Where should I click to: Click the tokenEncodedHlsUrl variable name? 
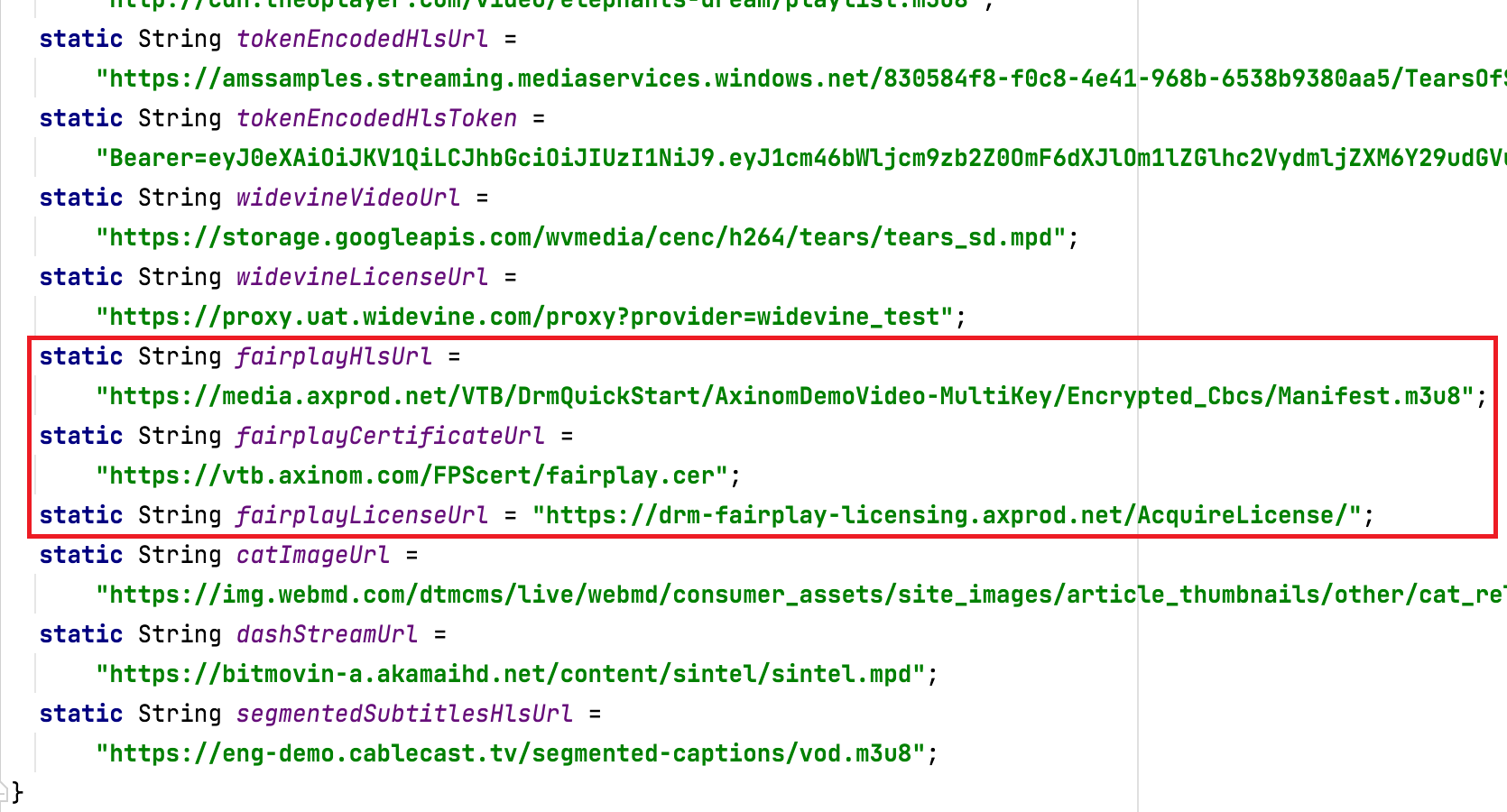point(362,38)
